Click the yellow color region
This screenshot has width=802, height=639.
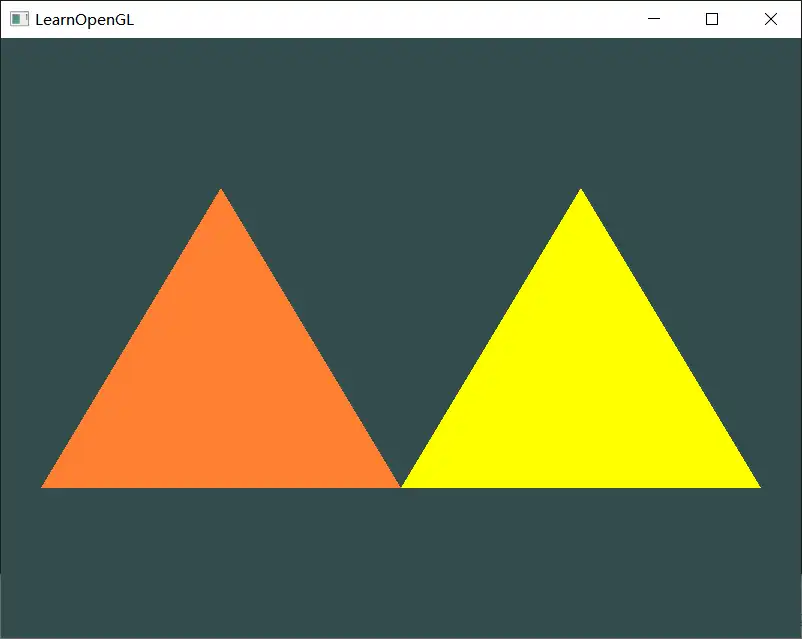click(580, 400)
